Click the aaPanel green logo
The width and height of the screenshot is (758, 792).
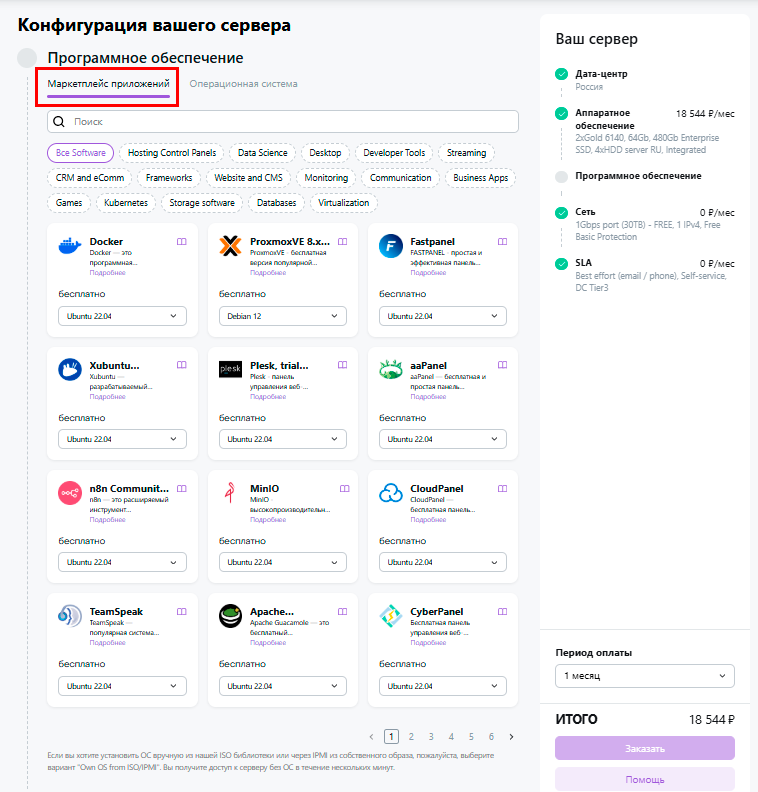(391, 369)
